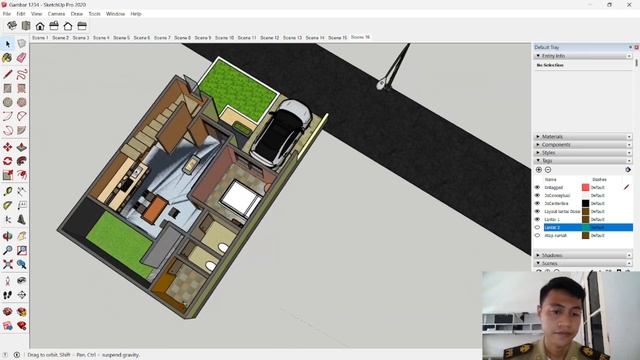Show the highlighted Lantai 2 tag
This screenshot has width=640, height=360.
(x=537, y=227)
